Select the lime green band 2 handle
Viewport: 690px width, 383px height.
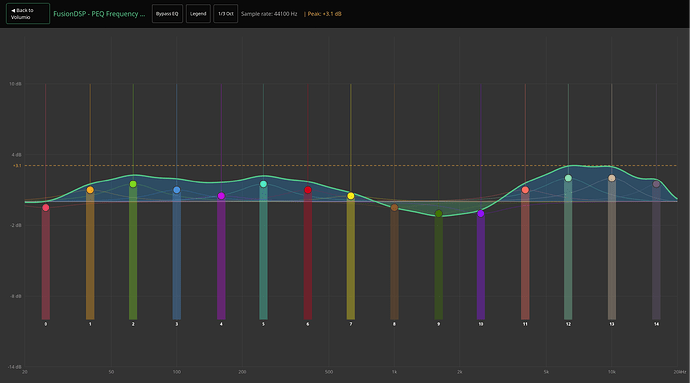coord(133,184)
